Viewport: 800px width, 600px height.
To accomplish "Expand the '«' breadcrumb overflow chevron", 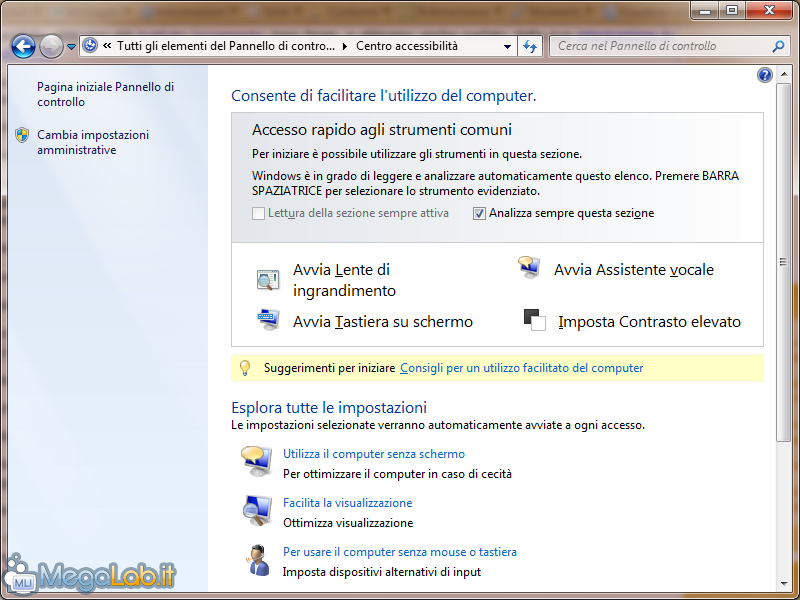I will click(x=107, y=46).
